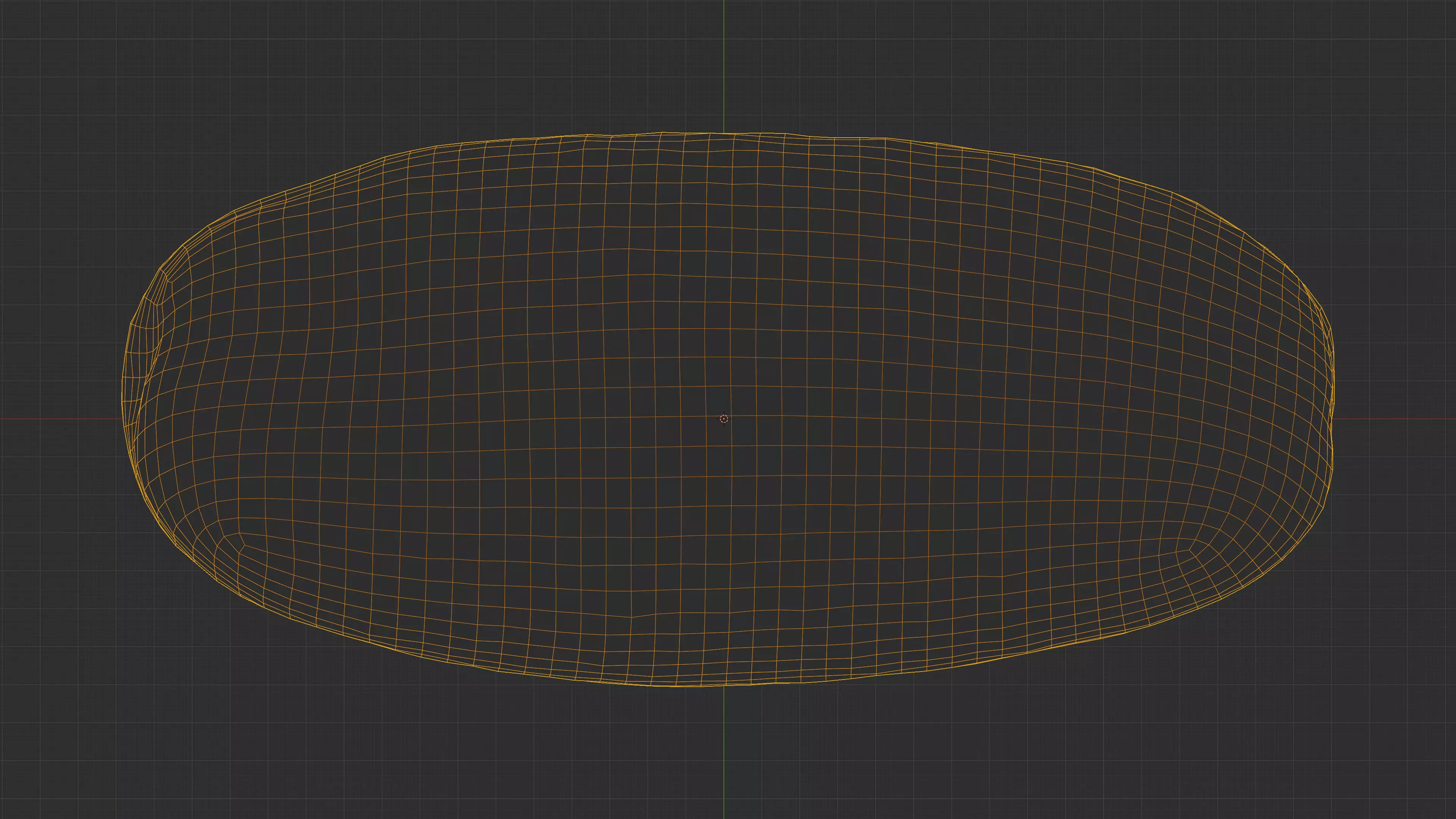The height and width of the screenshot is (819, 1456).
Task: Click the bottommost outline of the mesh
Action: [x=678, y=686]
